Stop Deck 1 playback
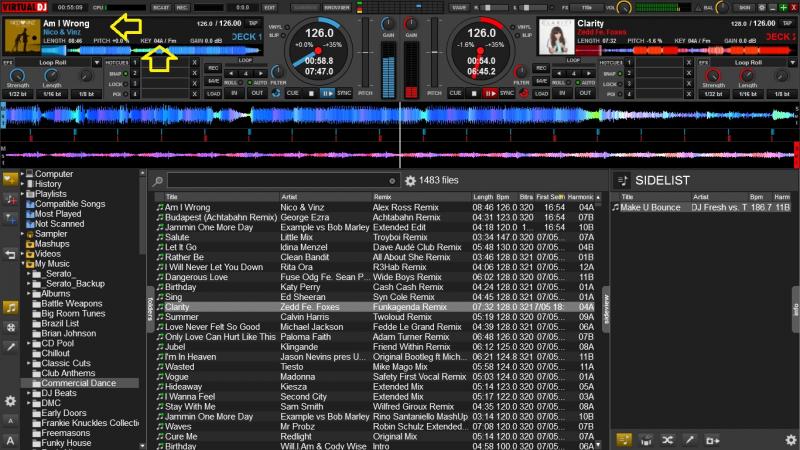 [311, 93]
